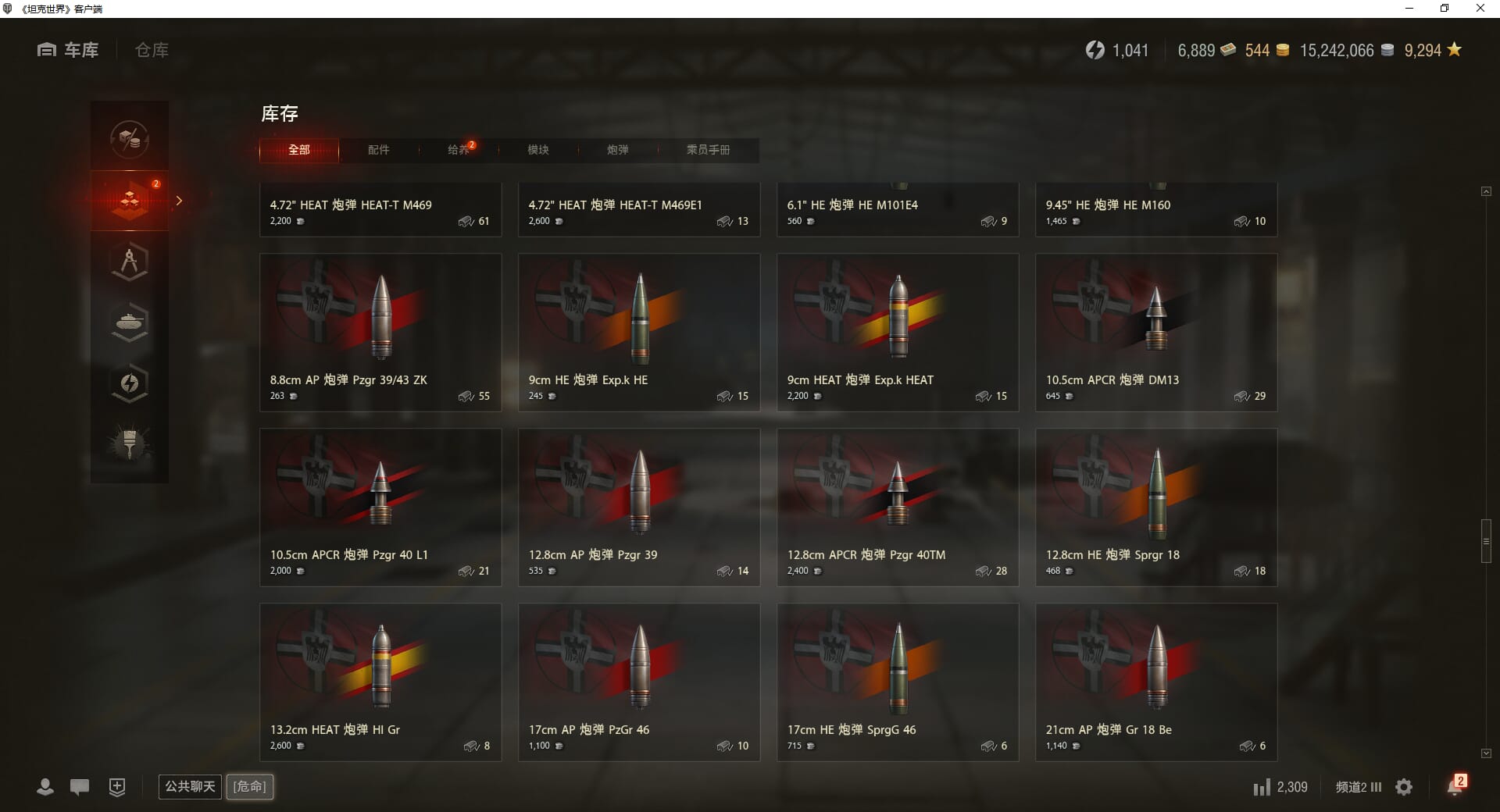The width and height of the screenshot is (1500, 812).
Task: Open the personal reserves lightning sidebar icon
Action: click(130, 383)
